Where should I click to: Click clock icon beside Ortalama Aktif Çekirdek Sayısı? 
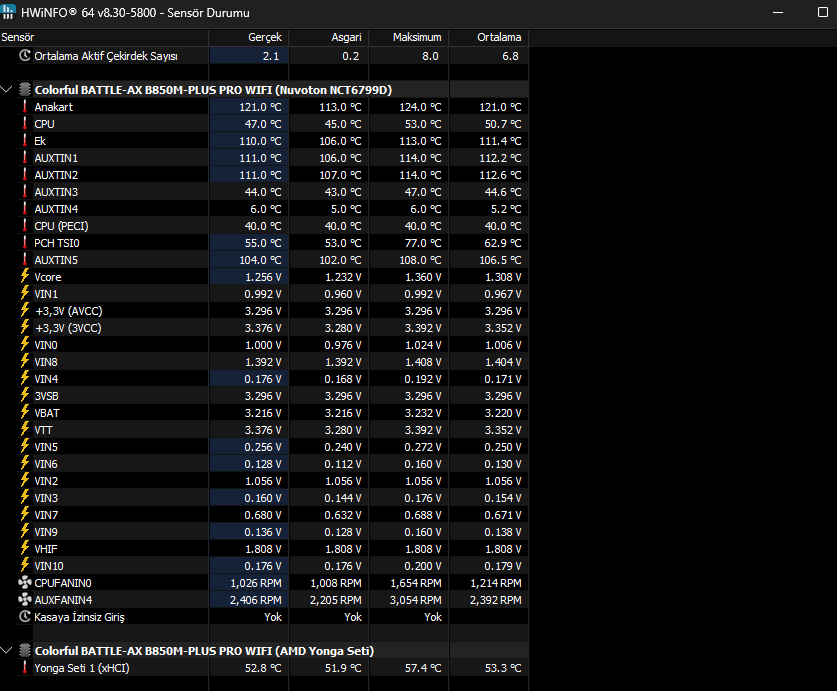(x=25, y=56)
